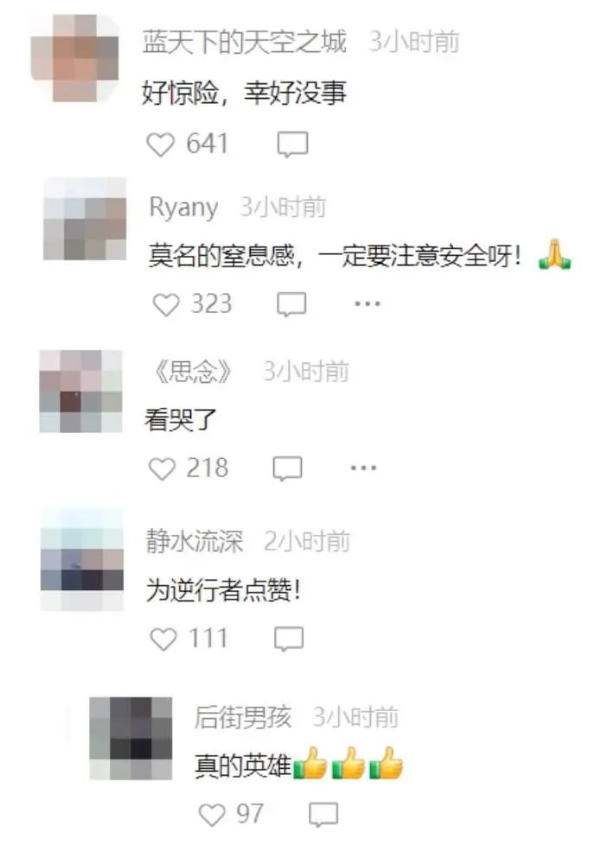Reply to 后街男孩's '真的英雄' comment
This screenshot has height=850, width=613.
point(323,815)
